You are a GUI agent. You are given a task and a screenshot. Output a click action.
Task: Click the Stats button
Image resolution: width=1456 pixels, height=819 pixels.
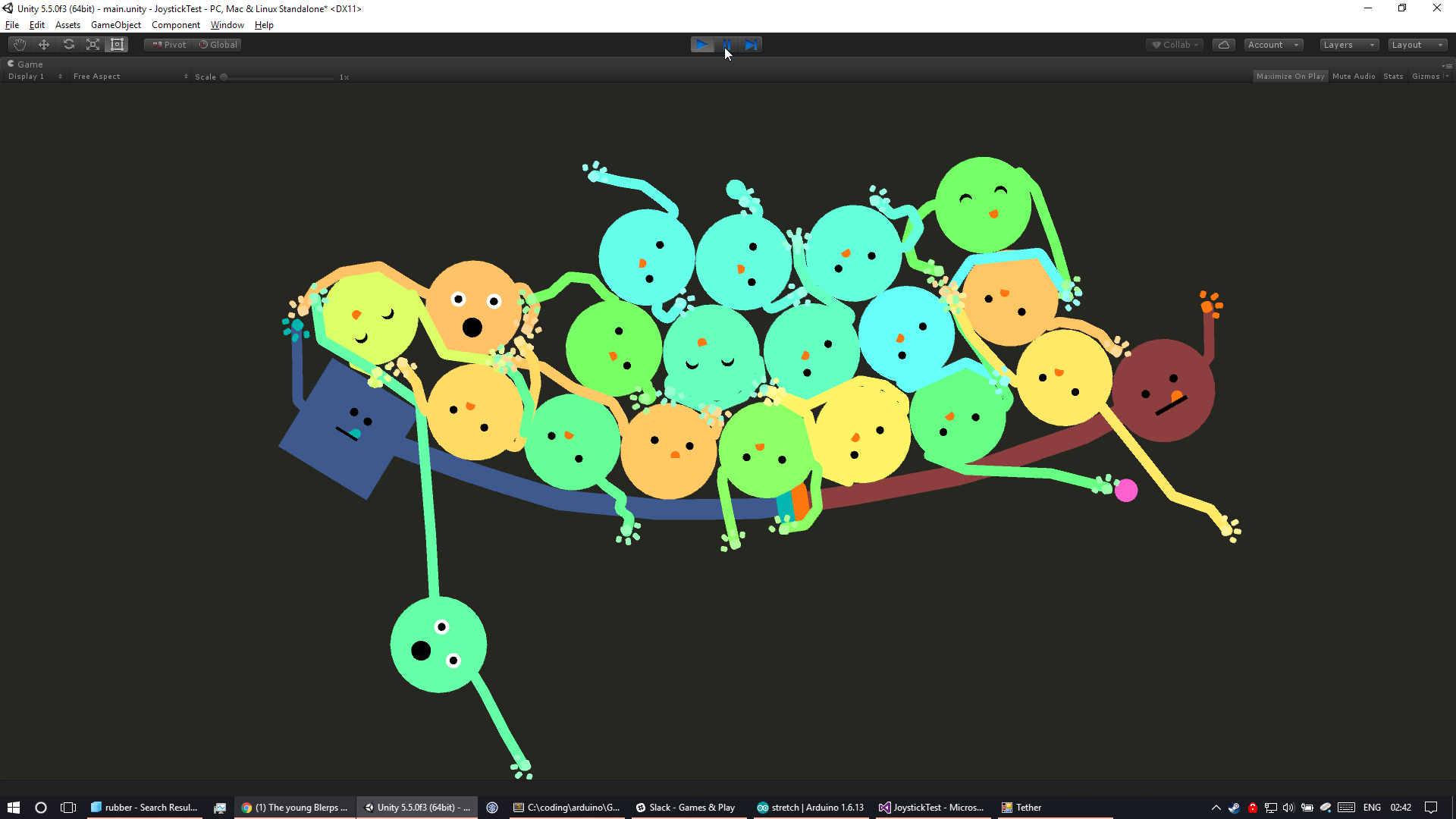[1393, 77]
